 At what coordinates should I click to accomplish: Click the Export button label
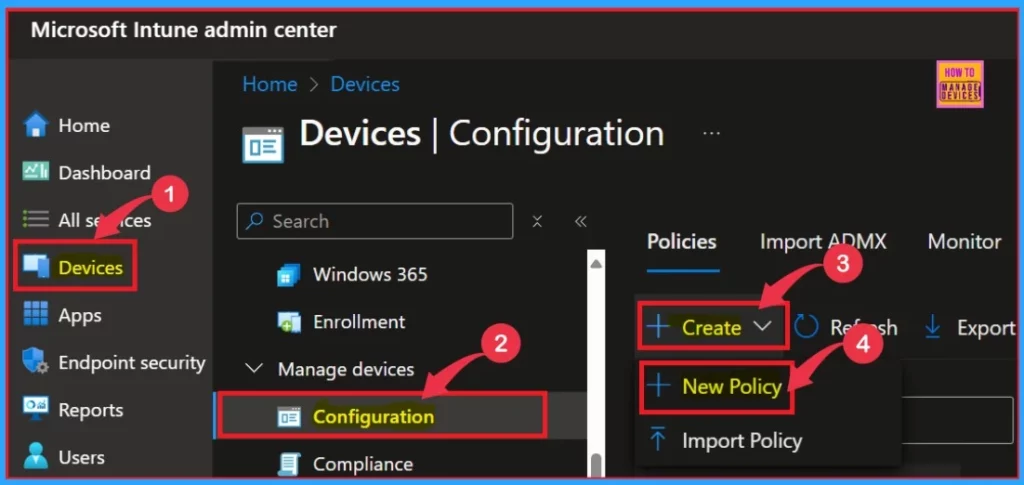click(985, 328)
